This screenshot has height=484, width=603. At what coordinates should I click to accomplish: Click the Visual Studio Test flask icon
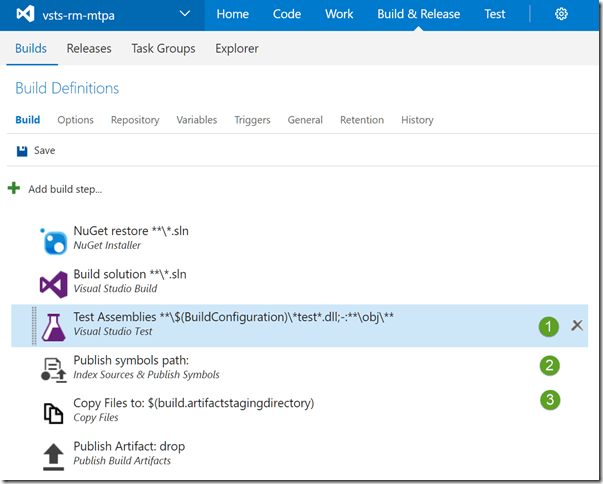[53, 326]
